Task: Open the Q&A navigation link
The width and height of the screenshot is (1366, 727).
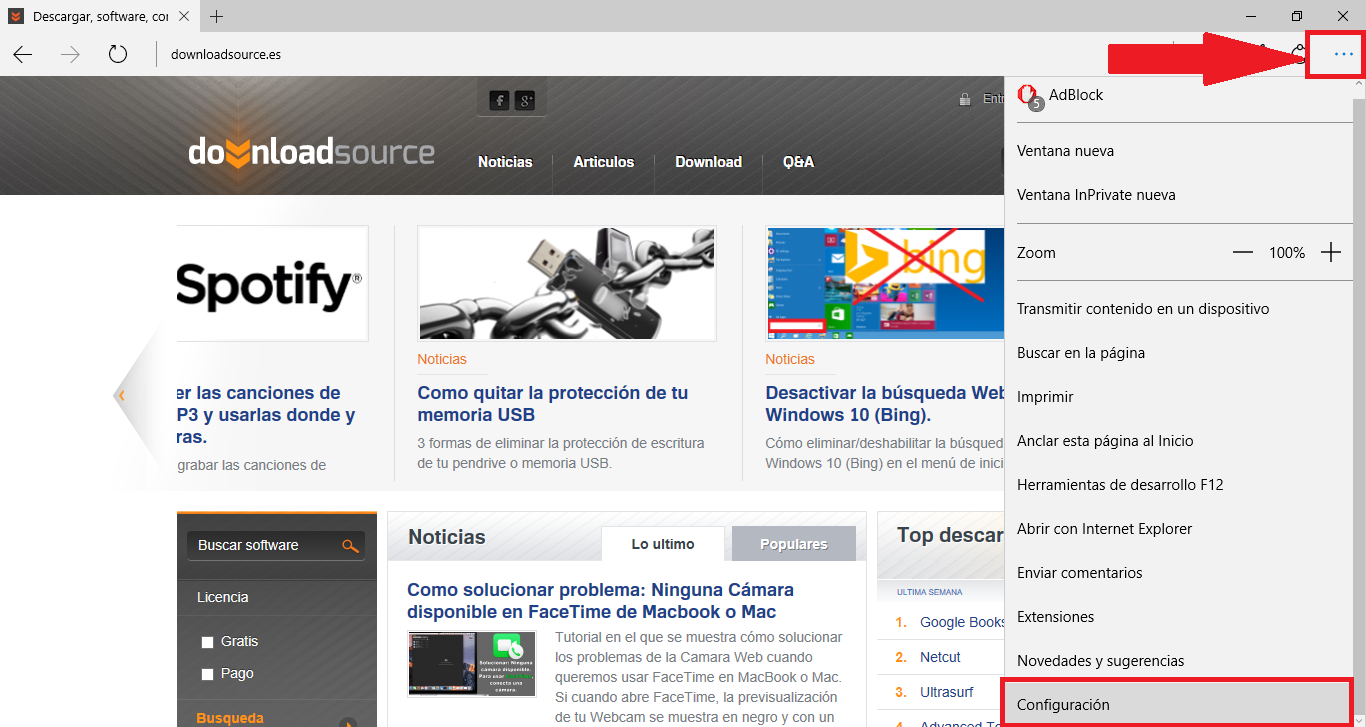Action: pos(798,162)
